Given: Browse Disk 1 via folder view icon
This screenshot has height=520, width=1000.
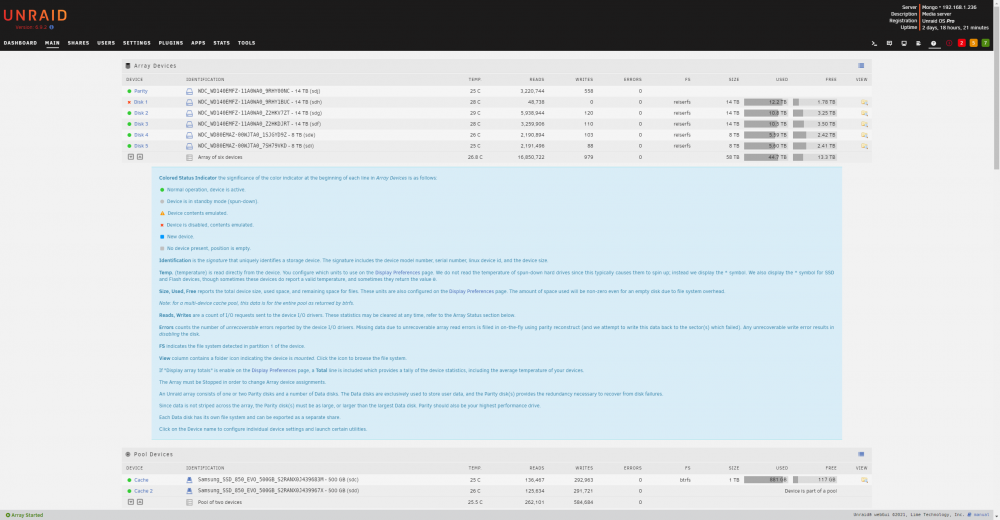Looking at the screenshot, I should 864,102.
